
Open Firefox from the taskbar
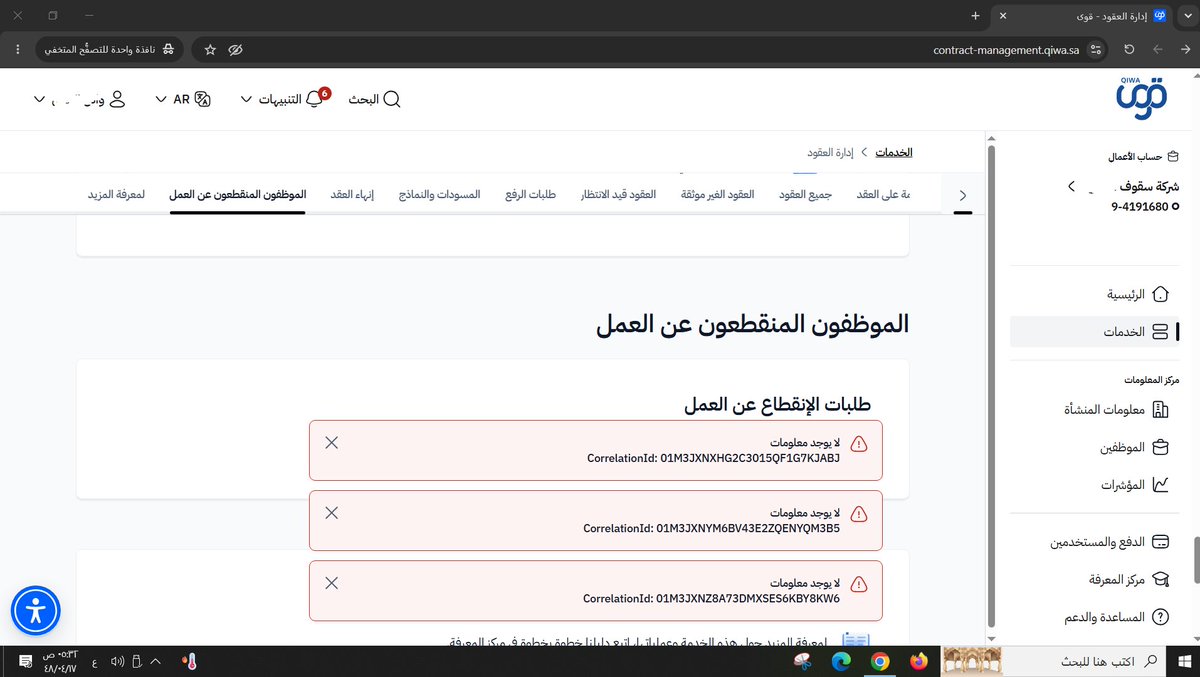point(919,661)
